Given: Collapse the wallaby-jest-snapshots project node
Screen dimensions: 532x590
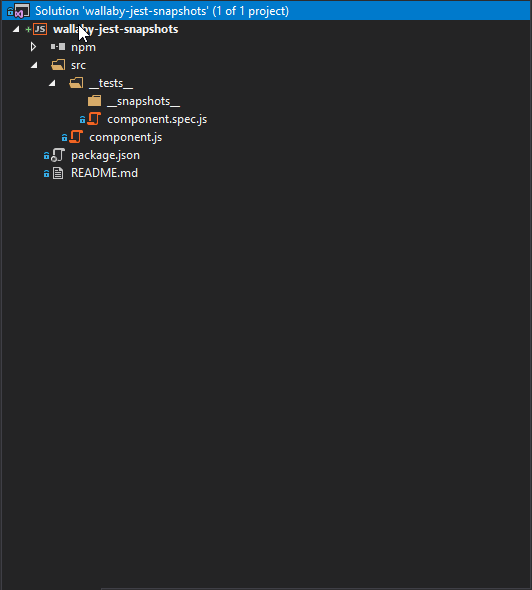Looking at the screenshot, I should 16,29.
